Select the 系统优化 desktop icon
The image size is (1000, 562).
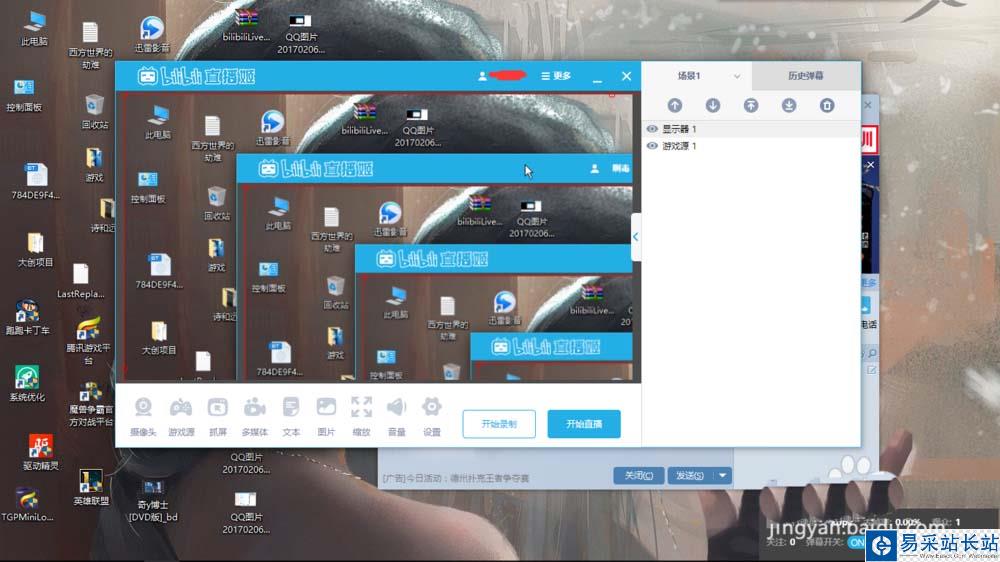[27, 383]
